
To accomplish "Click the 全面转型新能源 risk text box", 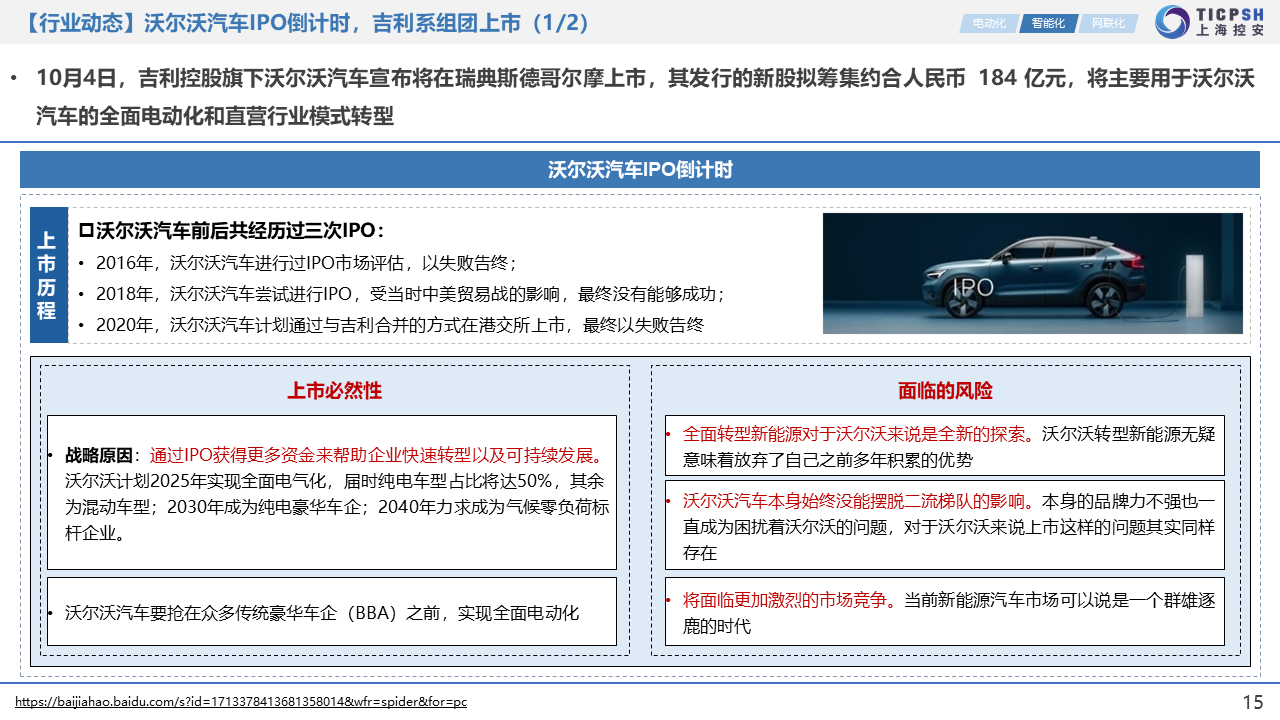I will [x=945, y=446].
